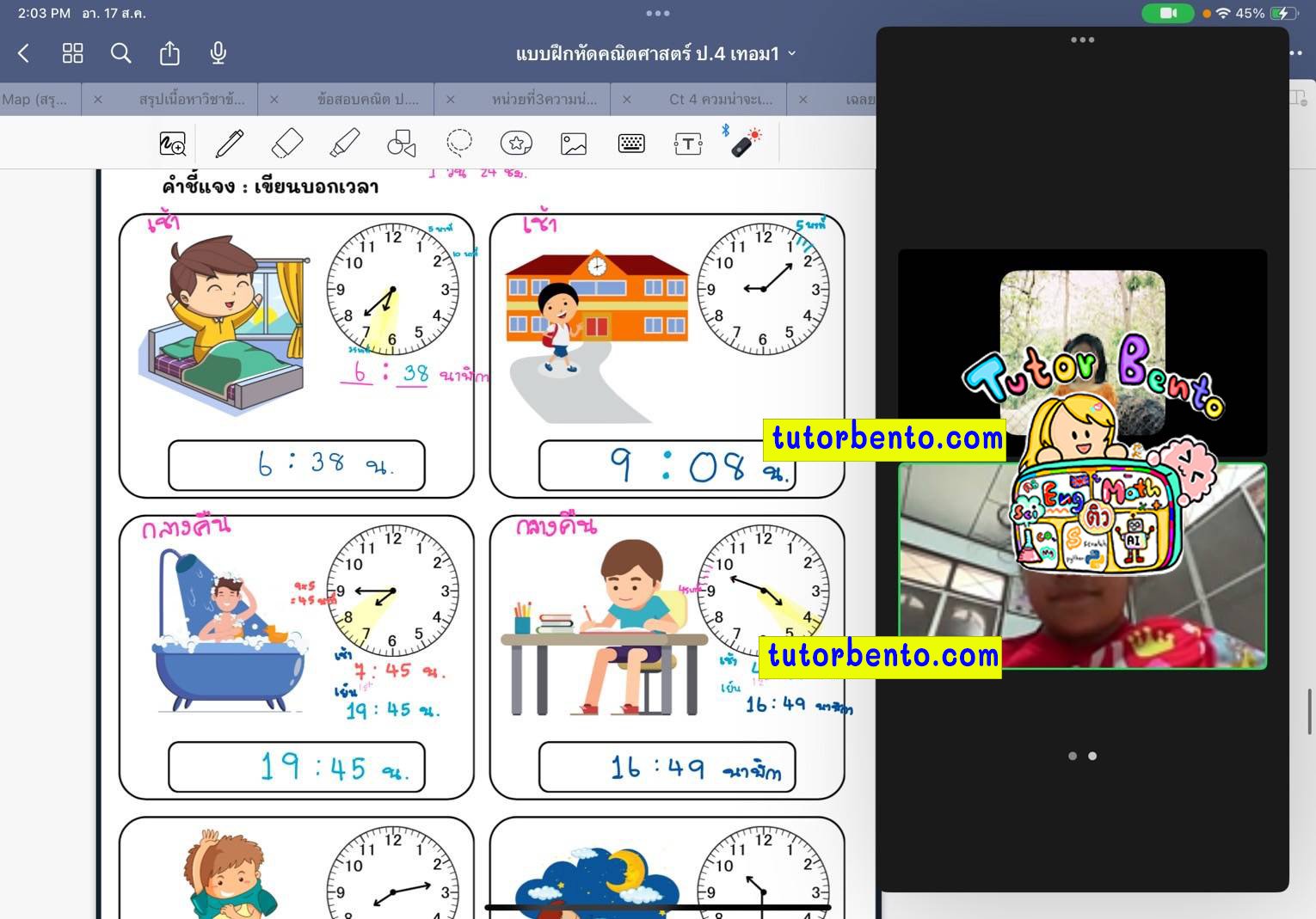1316x919 pixels.
Task: Go back using the left chevron
Action: click(24, 53)
